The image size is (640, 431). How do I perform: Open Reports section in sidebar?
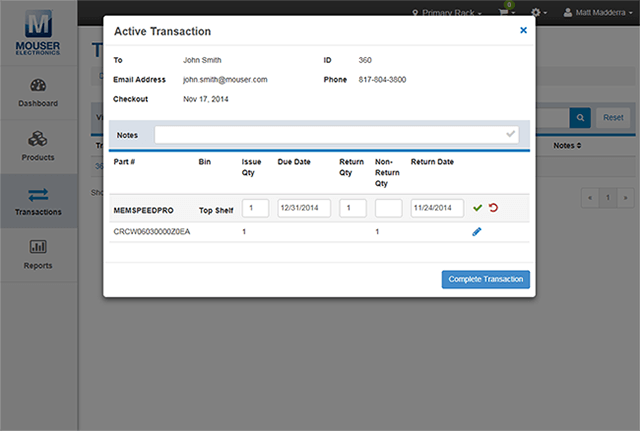pyautogui.click(x=38, y=255)
